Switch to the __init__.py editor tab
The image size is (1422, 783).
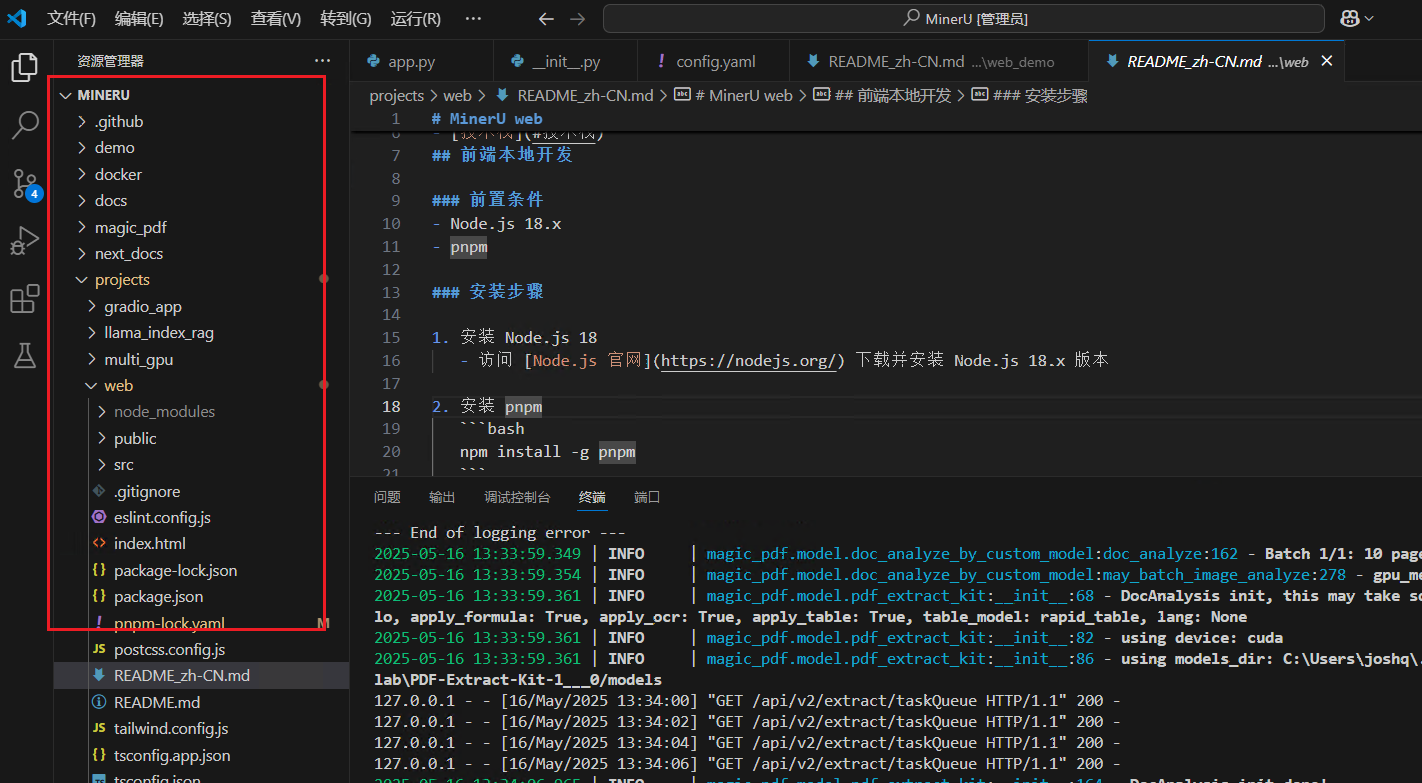(565, 61)
